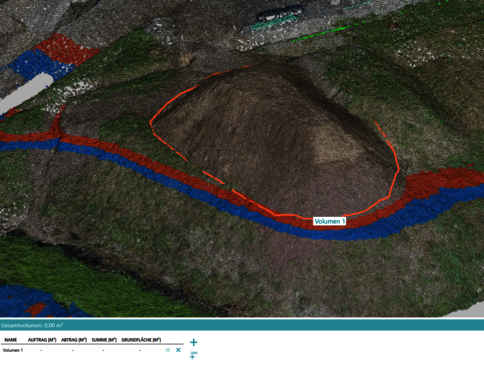Delete Volumen 1 with the X icon

click(178, 350)
